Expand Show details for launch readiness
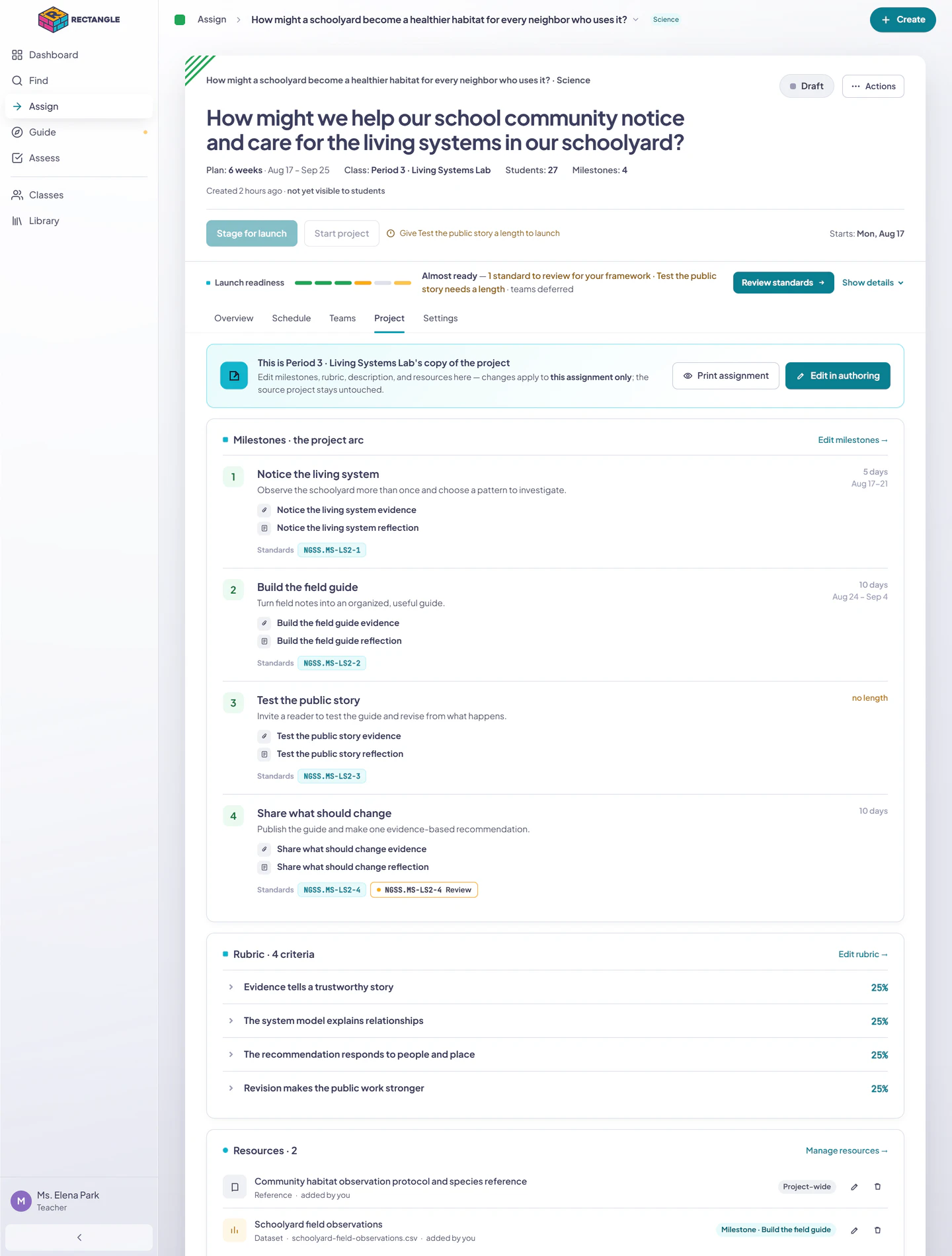Viewport: 952px width, 1256px height. coord(873,283)
